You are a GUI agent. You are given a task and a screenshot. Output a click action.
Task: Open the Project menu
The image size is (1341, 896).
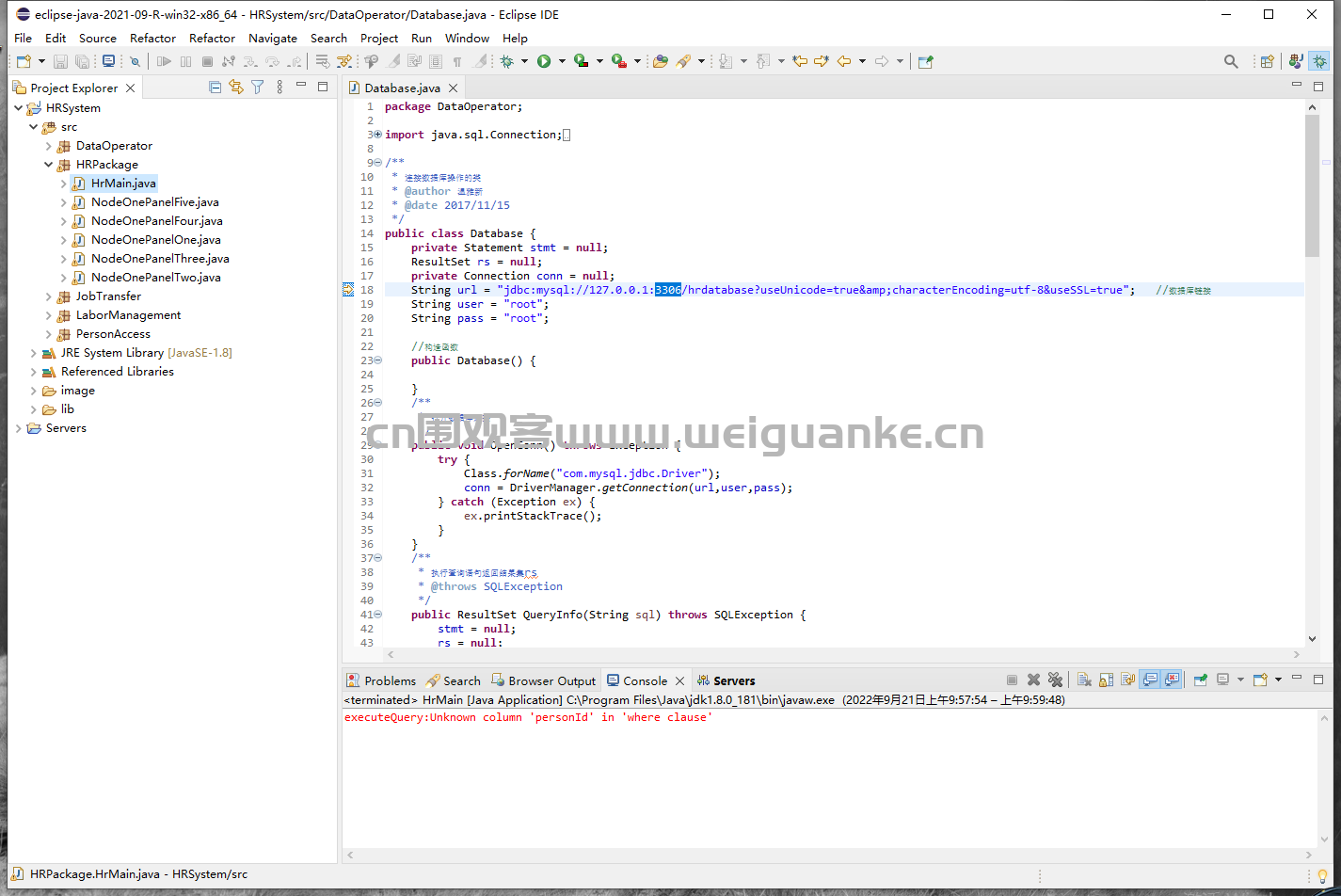point(379,38)
